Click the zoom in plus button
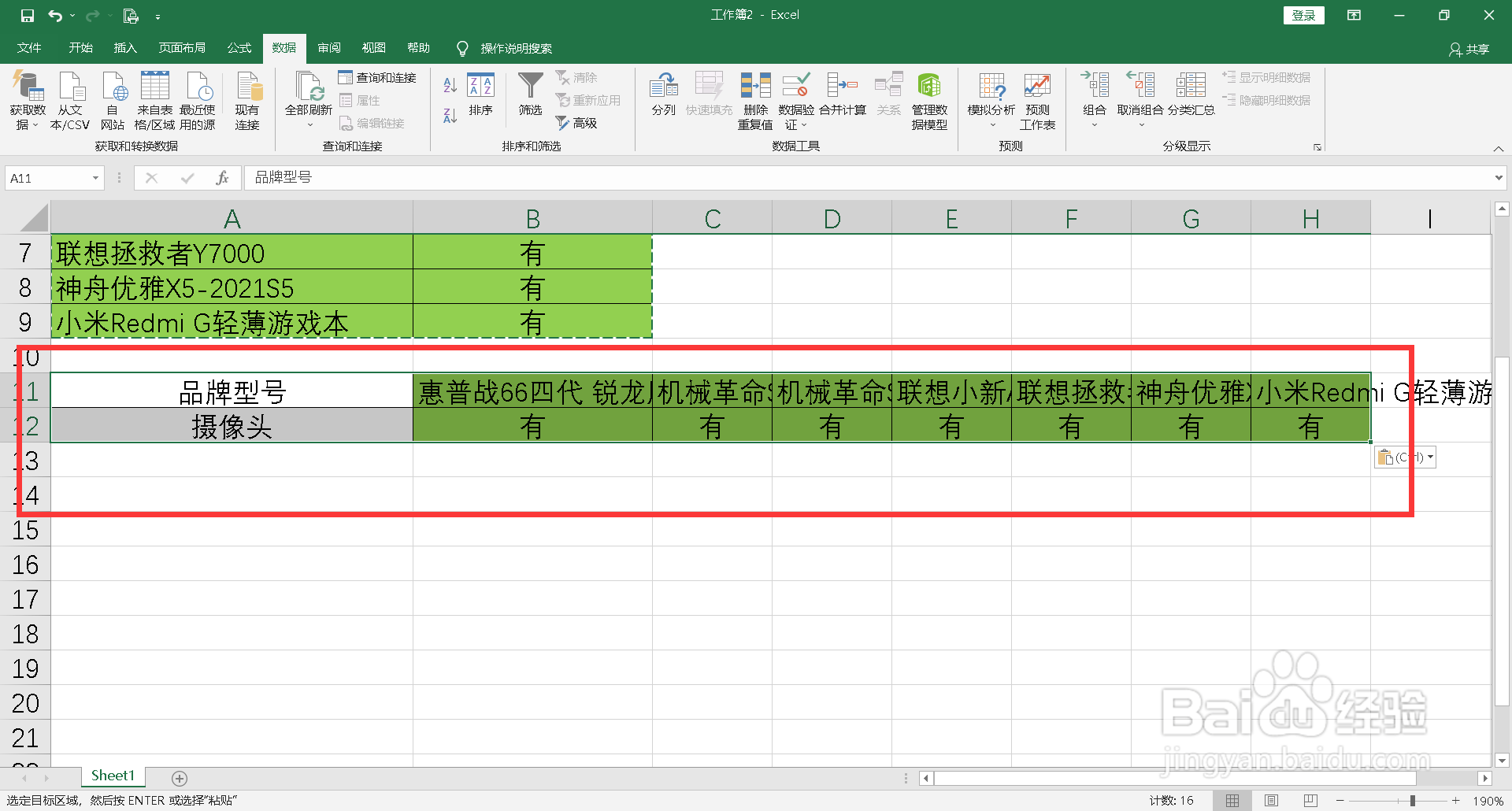The height and width of the screenshot is (811, 1512). point(1456,801)
